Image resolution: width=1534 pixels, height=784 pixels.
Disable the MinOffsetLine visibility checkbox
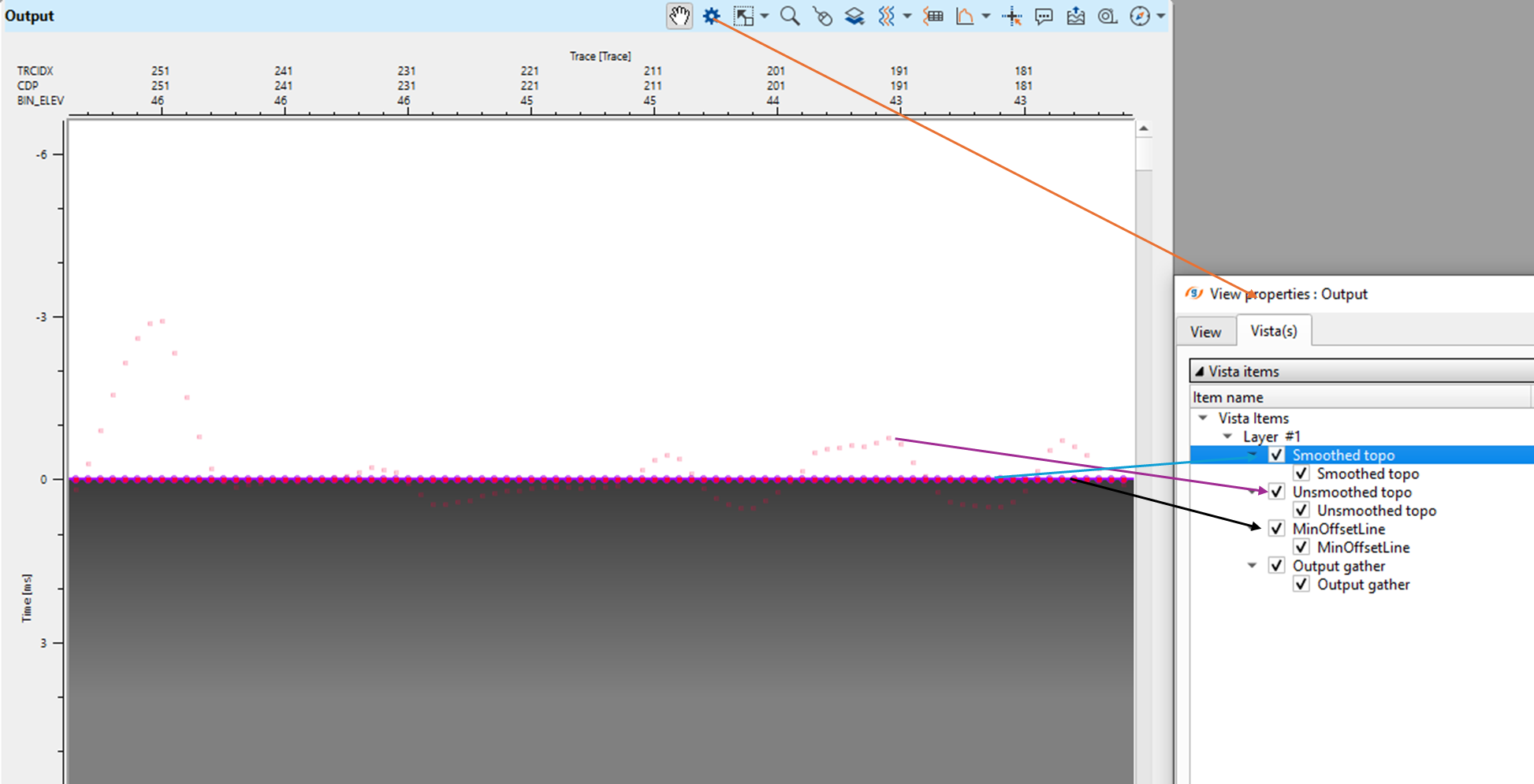pyautogui.click(x=1277, y=528)
